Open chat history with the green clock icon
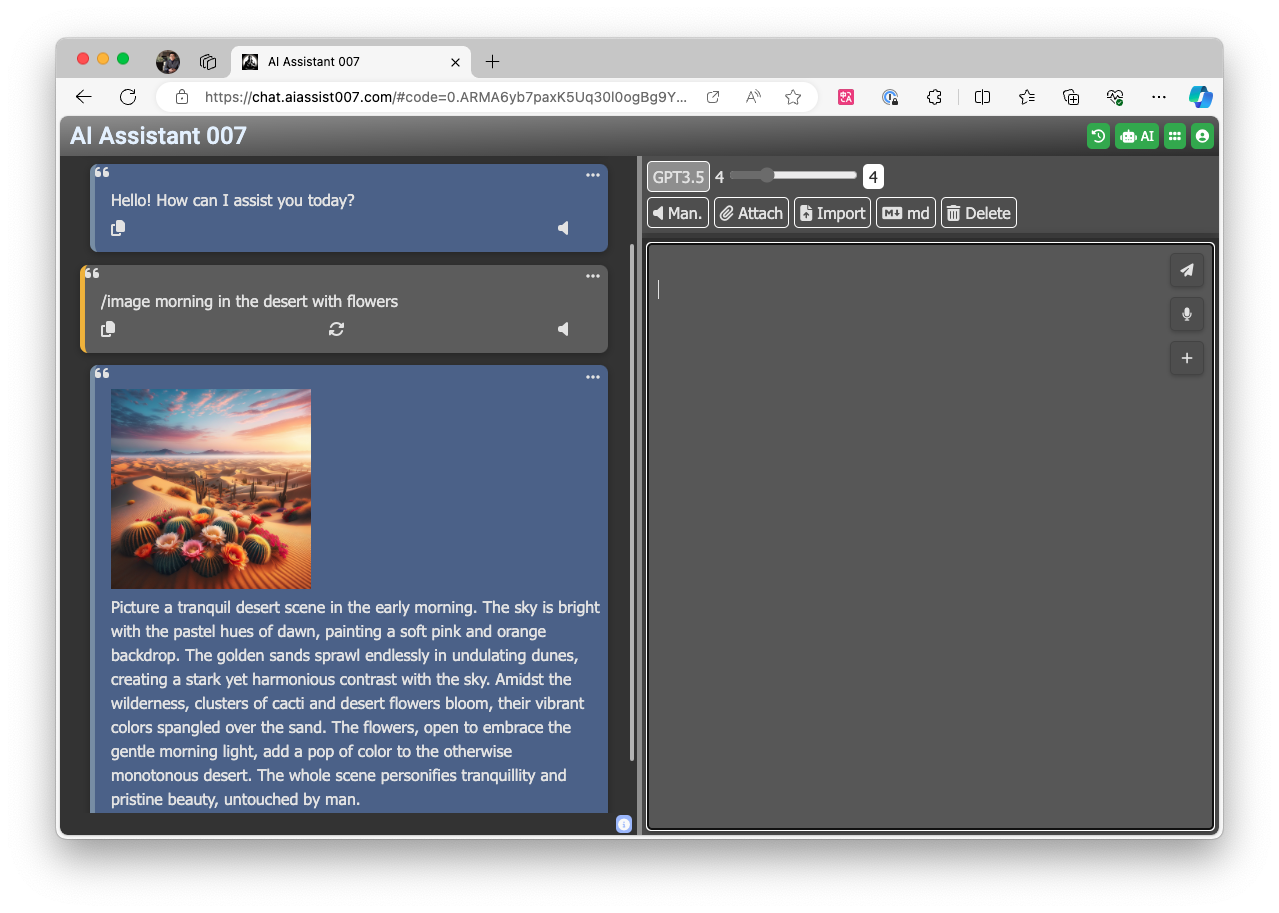Viewport: 1279px width, 913px height. coord(1098,136)
